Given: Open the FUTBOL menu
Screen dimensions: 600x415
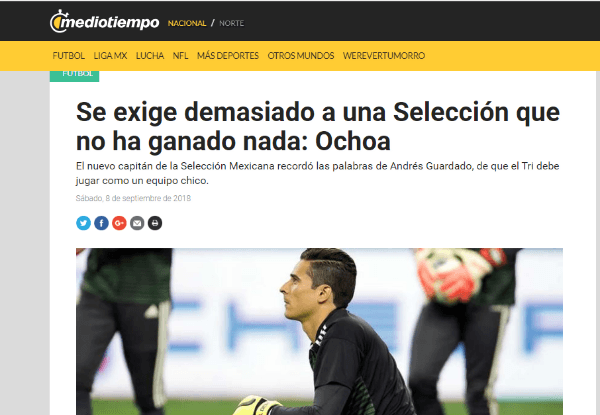Looking at the screenshot, I should pyautogui.click(x=68, y=56).
